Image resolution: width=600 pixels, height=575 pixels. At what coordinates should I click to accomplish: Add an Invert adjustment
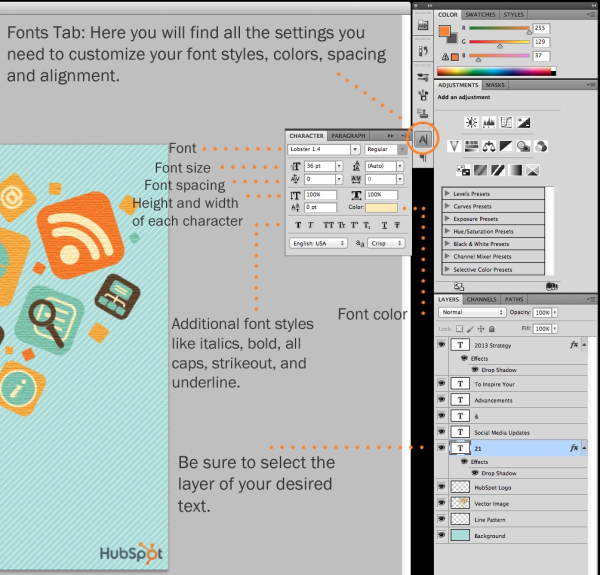click(463, 170)
